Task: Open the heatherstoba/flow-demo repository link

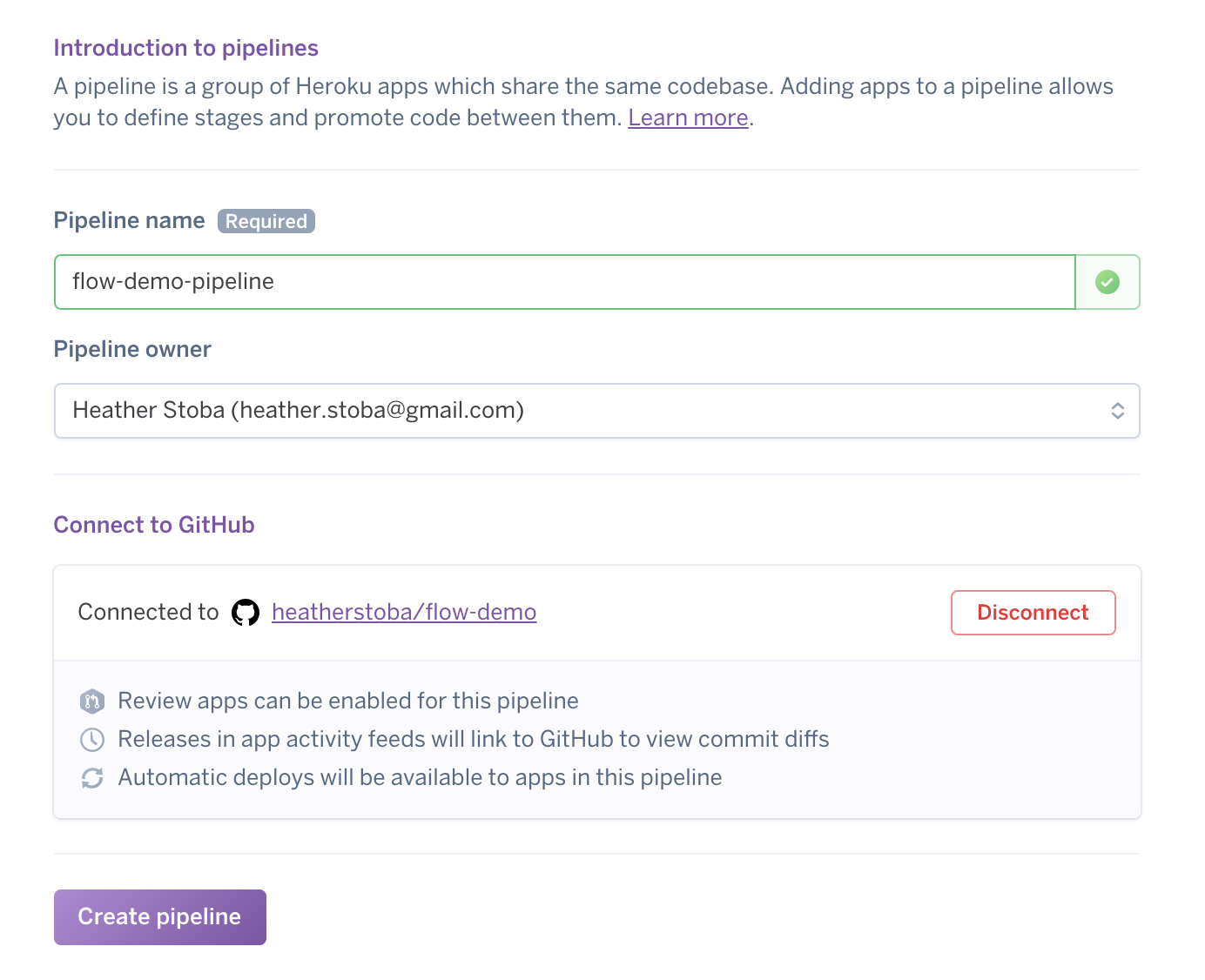Action: [404, 613]
